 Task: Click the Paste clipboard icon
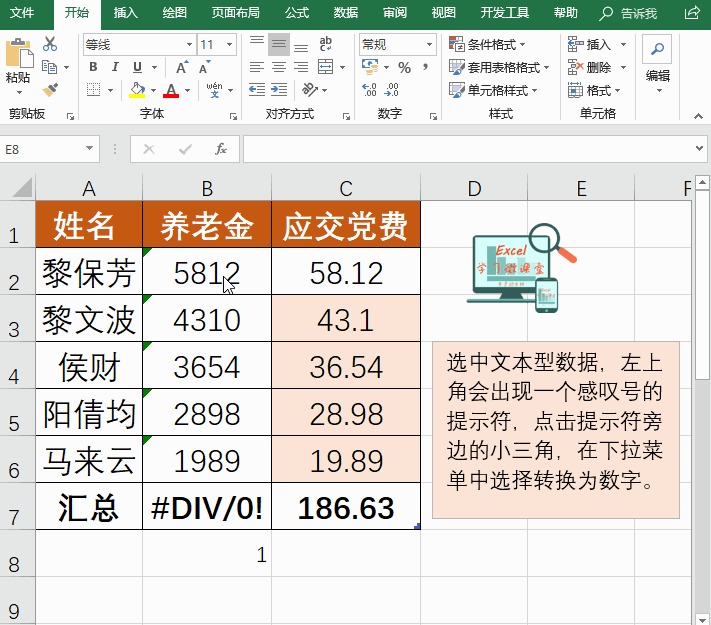(x=19, y=54)
